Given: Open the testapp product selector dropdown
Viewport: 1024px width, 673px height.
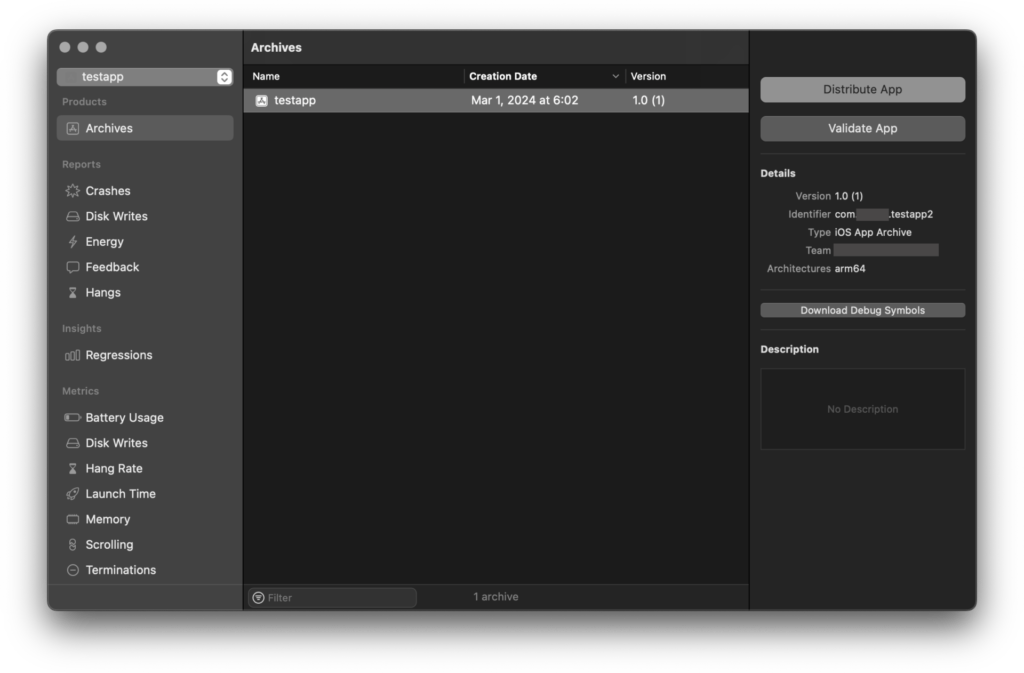Looking at the screenshot, I should click(x=145, y=77).
